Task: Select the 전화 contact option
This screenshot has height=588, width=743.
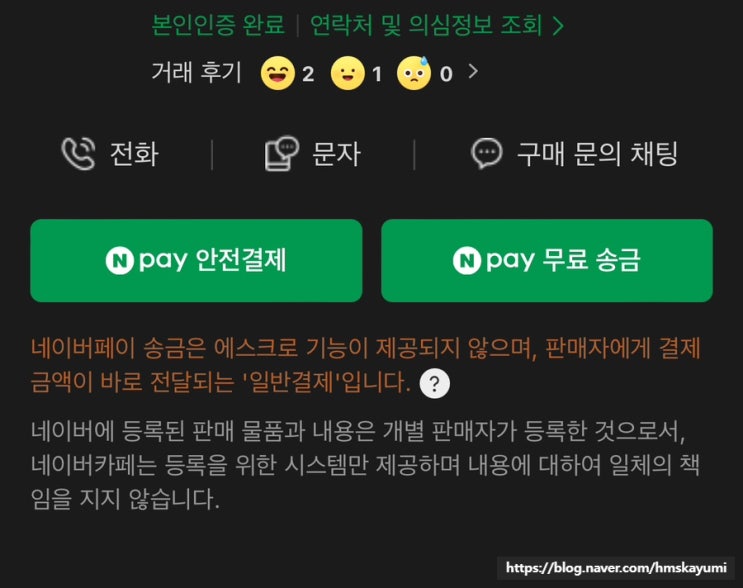Action: (110, 154)
